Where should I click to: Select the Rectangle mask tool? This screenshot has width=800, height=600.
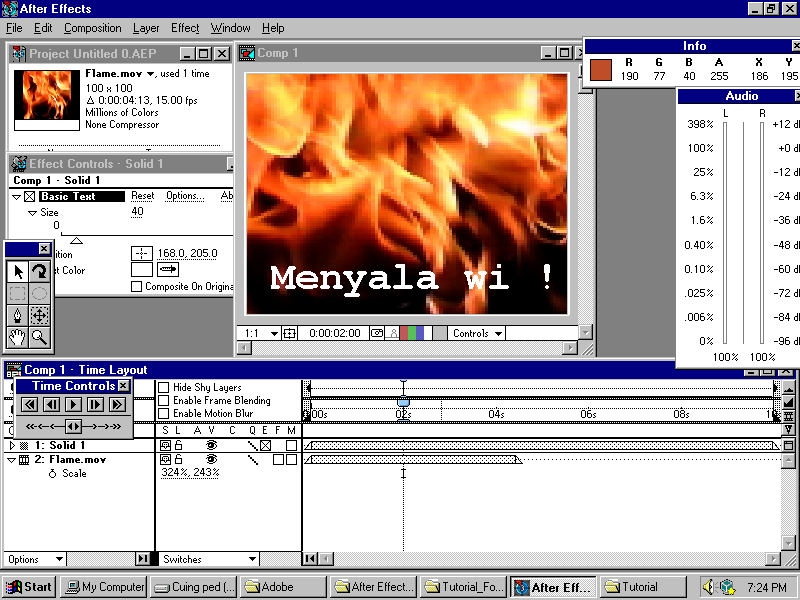point(17,293)
